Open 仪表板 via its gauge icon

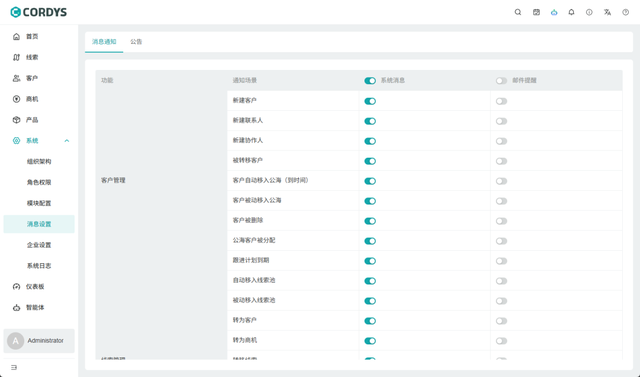pyautogui.click(x=16, y=287)
